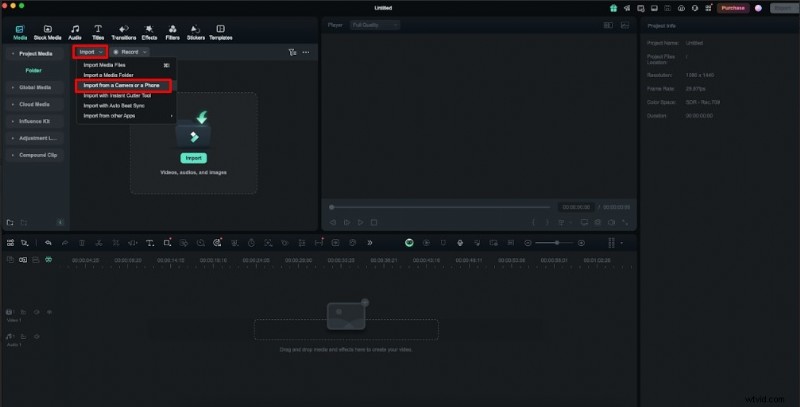Choose Import Media Files
The height and width of the screenshot is (407, 800).
point(126,65)
